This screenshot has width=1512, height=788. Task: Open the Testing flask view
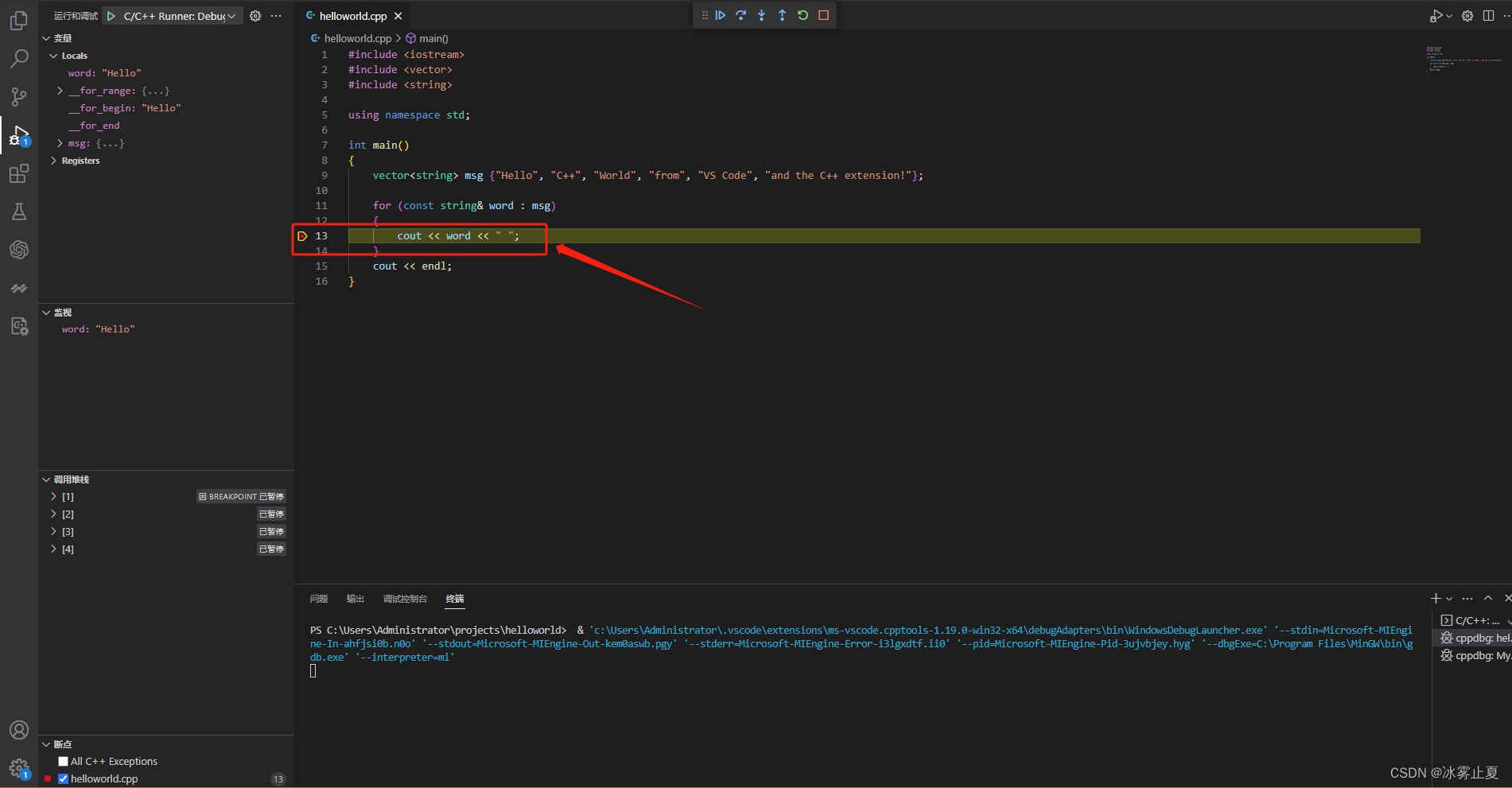(x=19, y=212)
